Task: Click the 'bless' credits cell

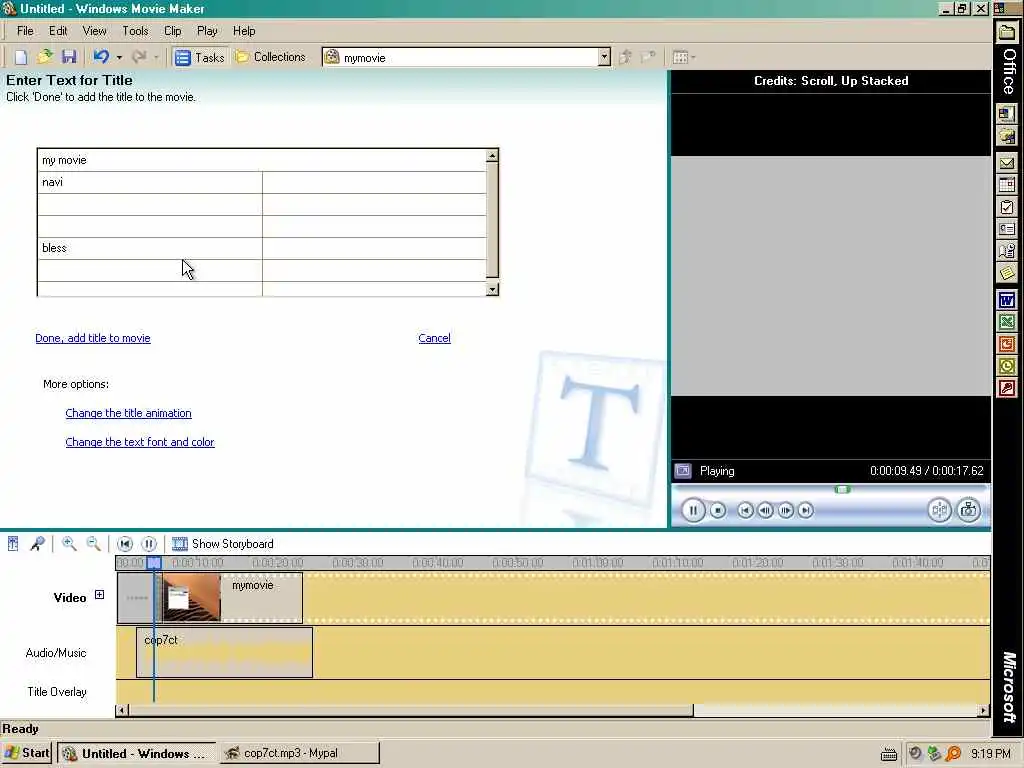Action: click(150, 248)
